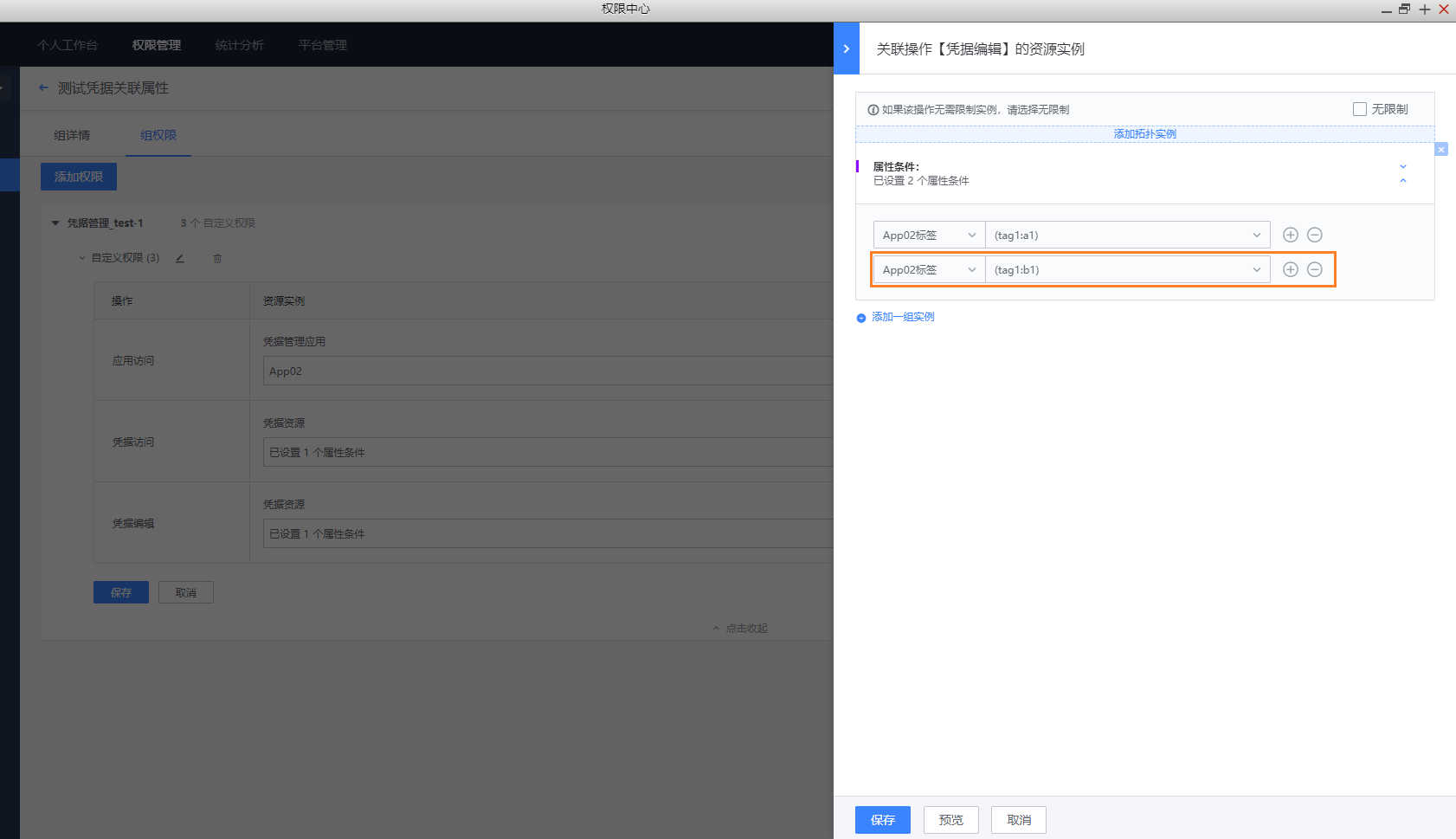Switch to the 组详情 tab

coord(72,135)
